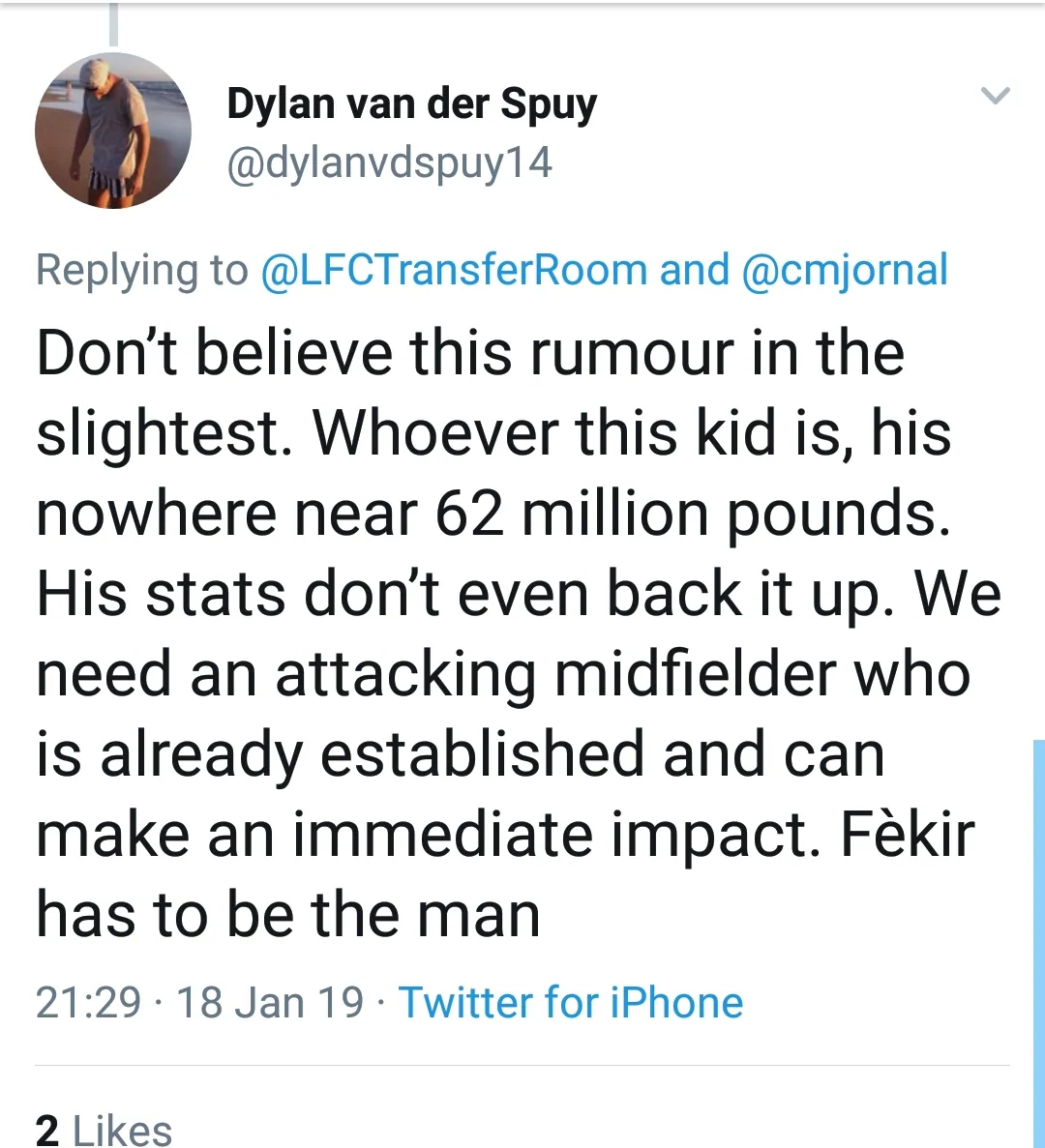1045x1148 pixels.
Task: Click the tweet's last line "has to be the man"
Action: (x=287, y=914)
